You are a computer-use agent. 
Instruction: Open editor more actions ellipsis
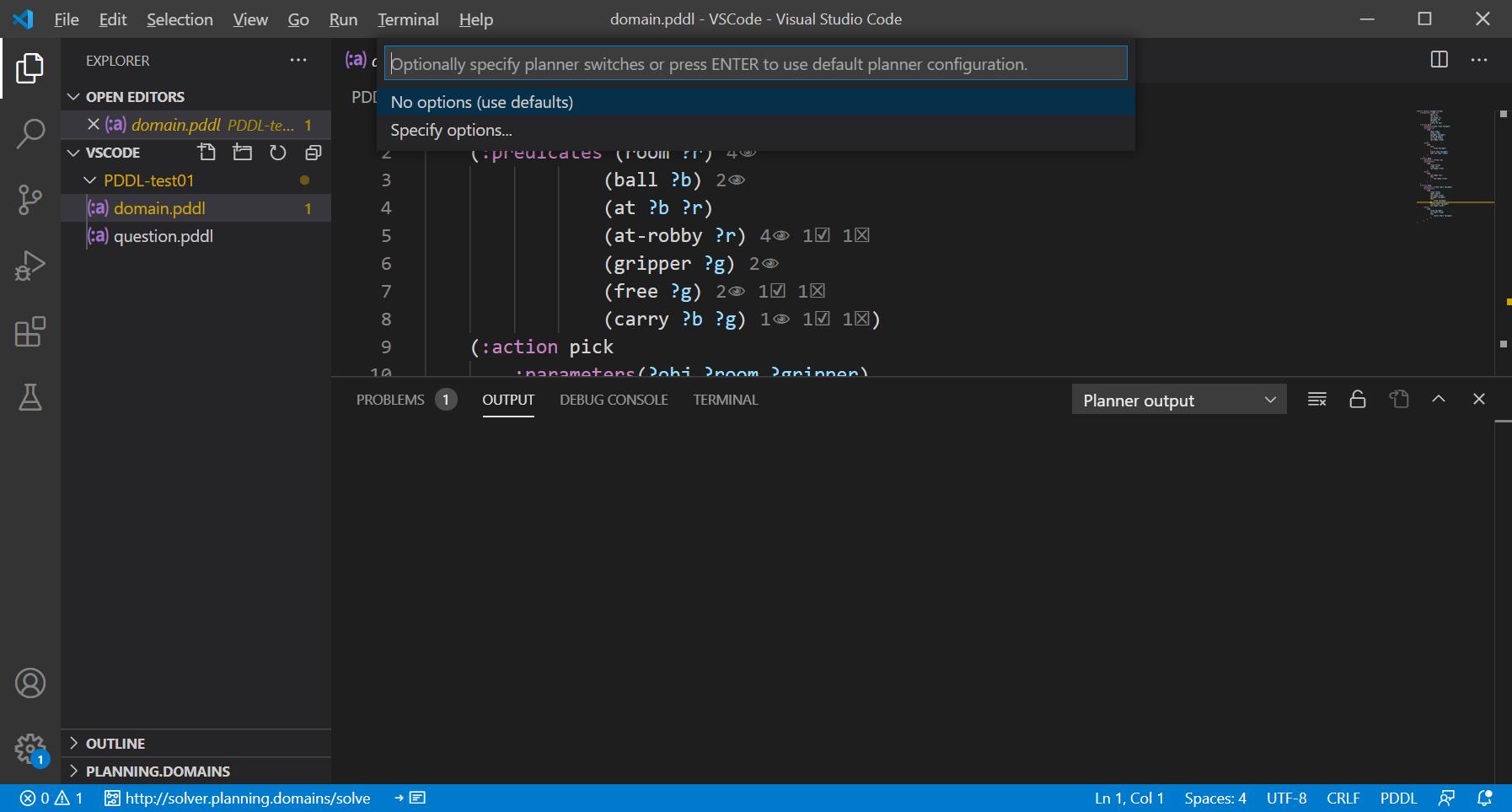(1479, 59)
